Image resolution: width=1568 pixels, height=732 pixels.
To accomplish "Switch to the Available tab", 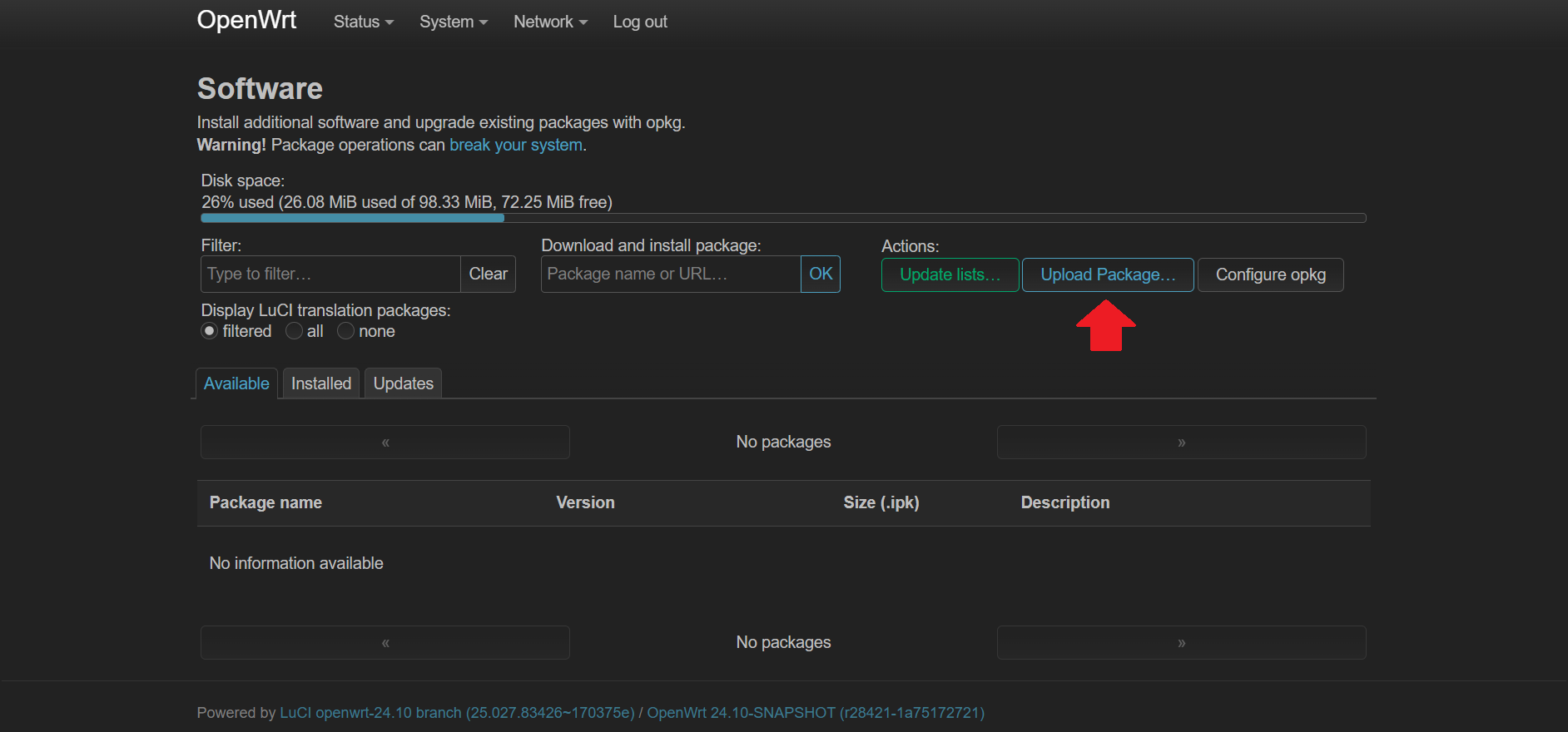I will coord(236,383).
